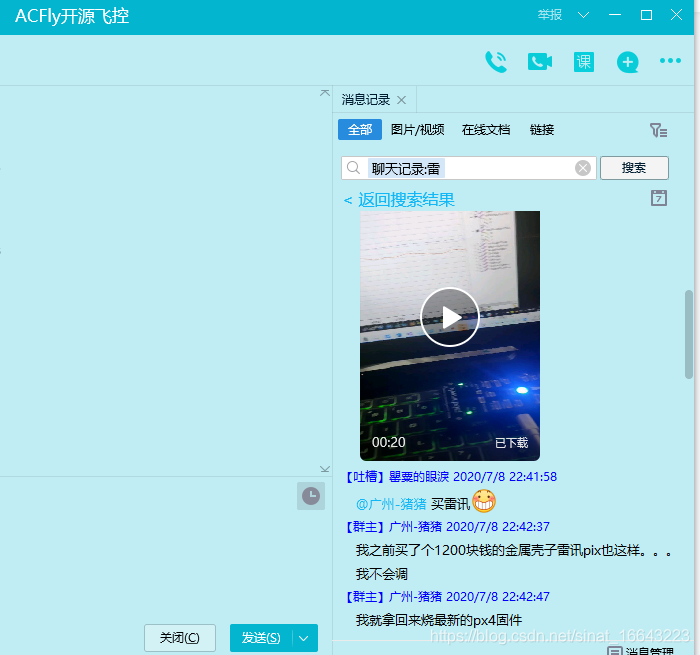
Task: Open the group class (课) icon
Action: [x=583, y=62]
